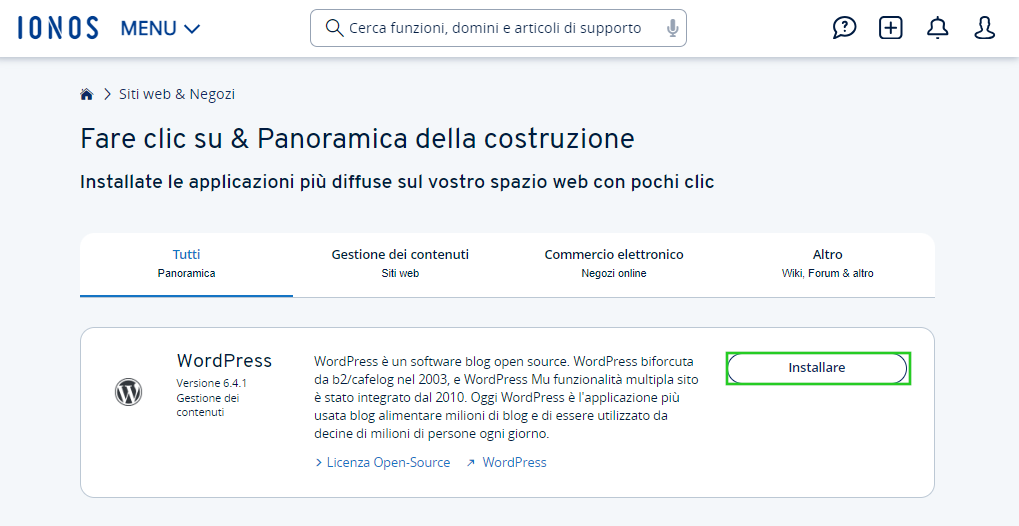Click the WordPress logo icon
This screenshot has height=526, width=1019.
point(129,393)
